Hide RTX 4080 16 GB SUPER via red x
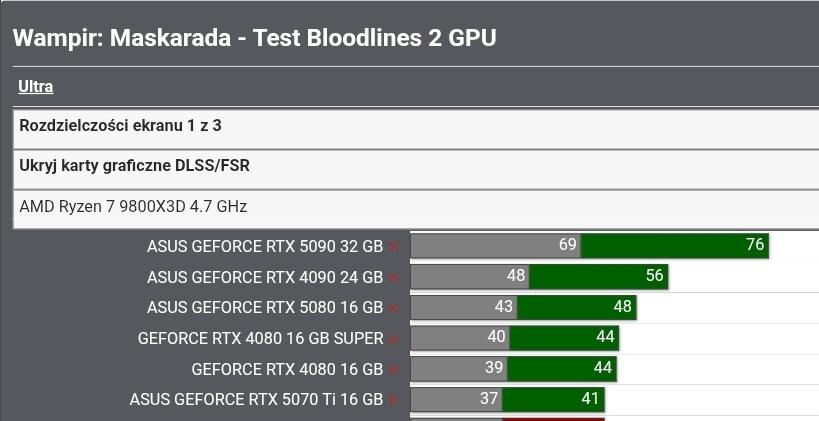Image resolution: width=819 pixels, height=421 pixels. click(394, 340)
